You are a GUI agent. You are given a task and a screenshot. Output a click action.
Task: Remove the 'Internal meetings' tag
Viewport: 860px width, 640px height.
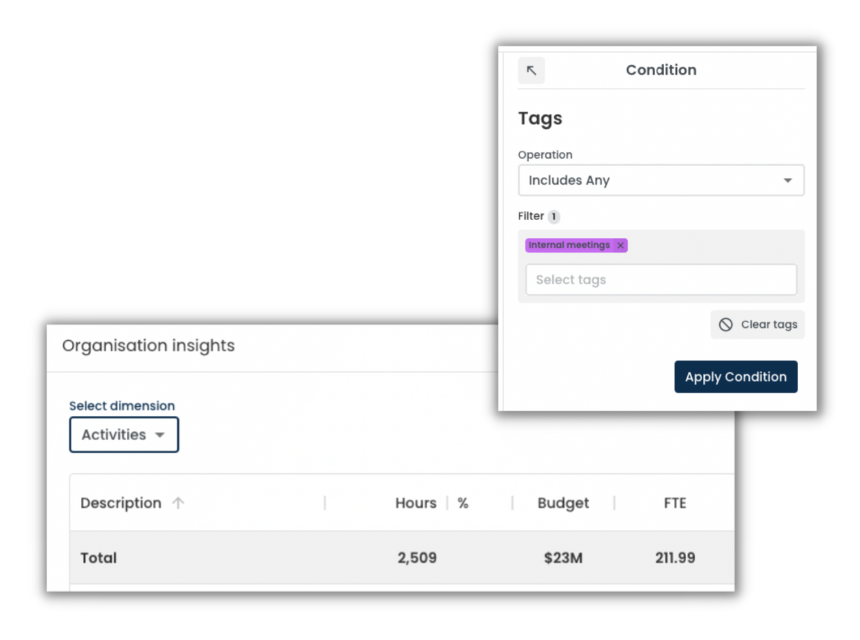620,245
